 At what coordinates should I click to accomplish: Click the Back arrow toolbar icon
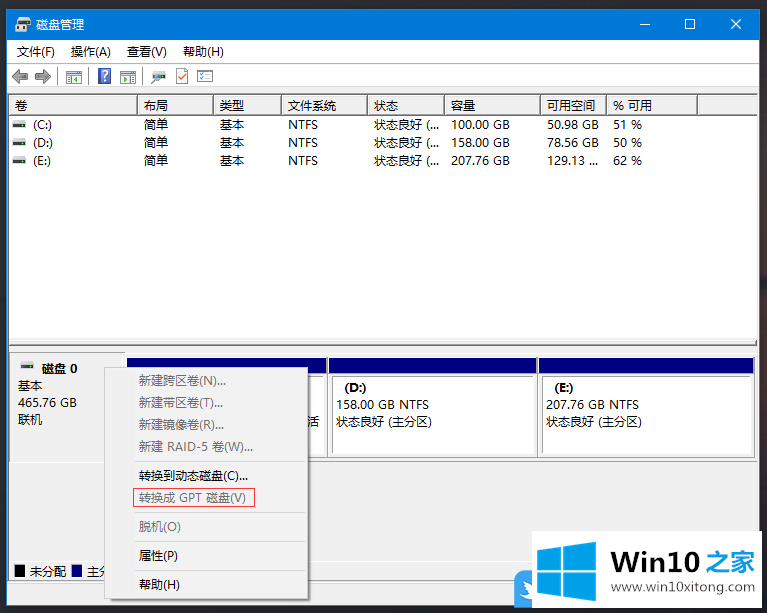coord(20,76)
